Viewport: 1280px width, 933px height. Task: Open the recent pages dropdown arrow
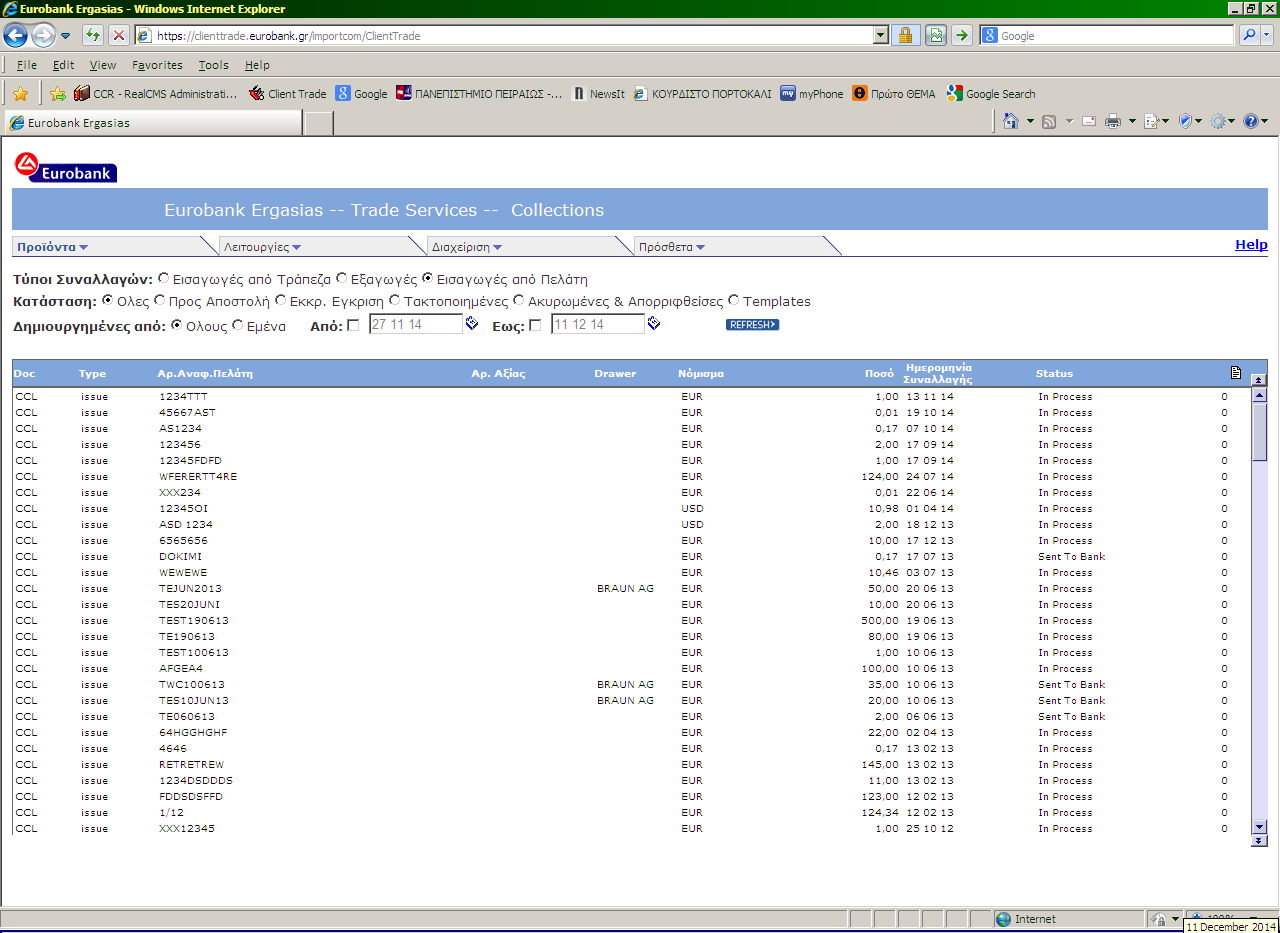[x=66, y=35]
